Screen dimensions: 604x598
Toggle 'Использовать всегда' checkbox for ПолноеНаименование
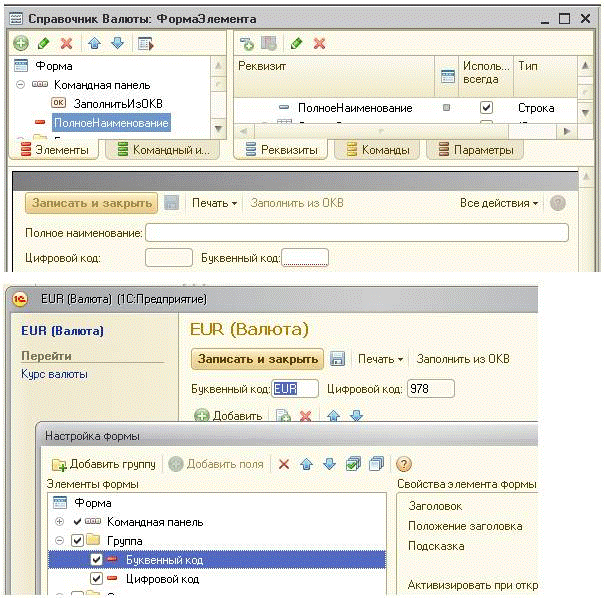486,107
